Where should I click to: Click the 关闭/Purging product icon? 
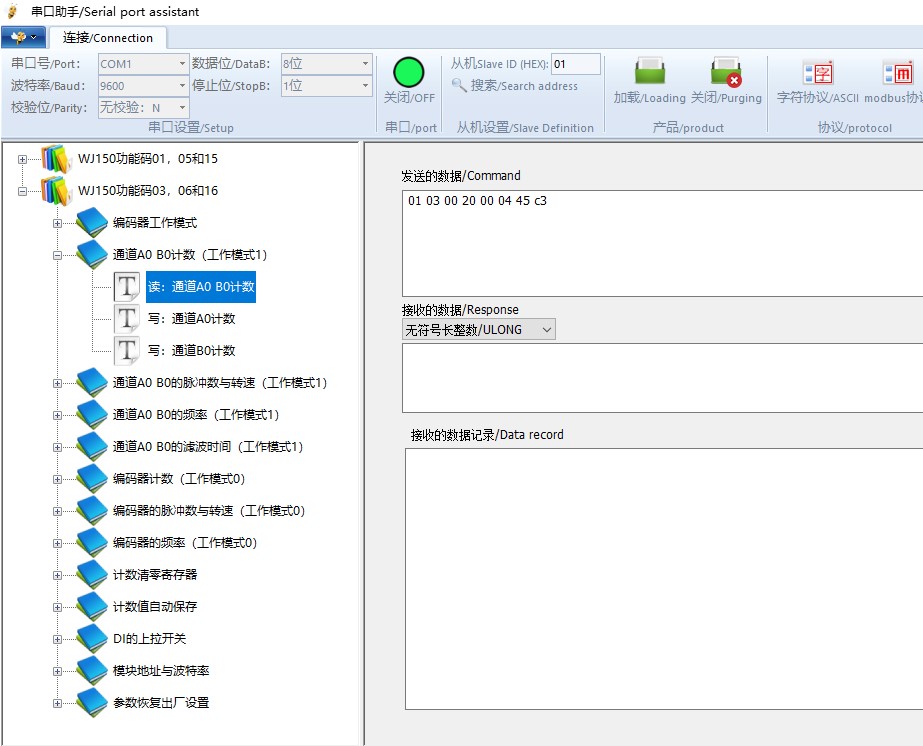coord(724,73)
